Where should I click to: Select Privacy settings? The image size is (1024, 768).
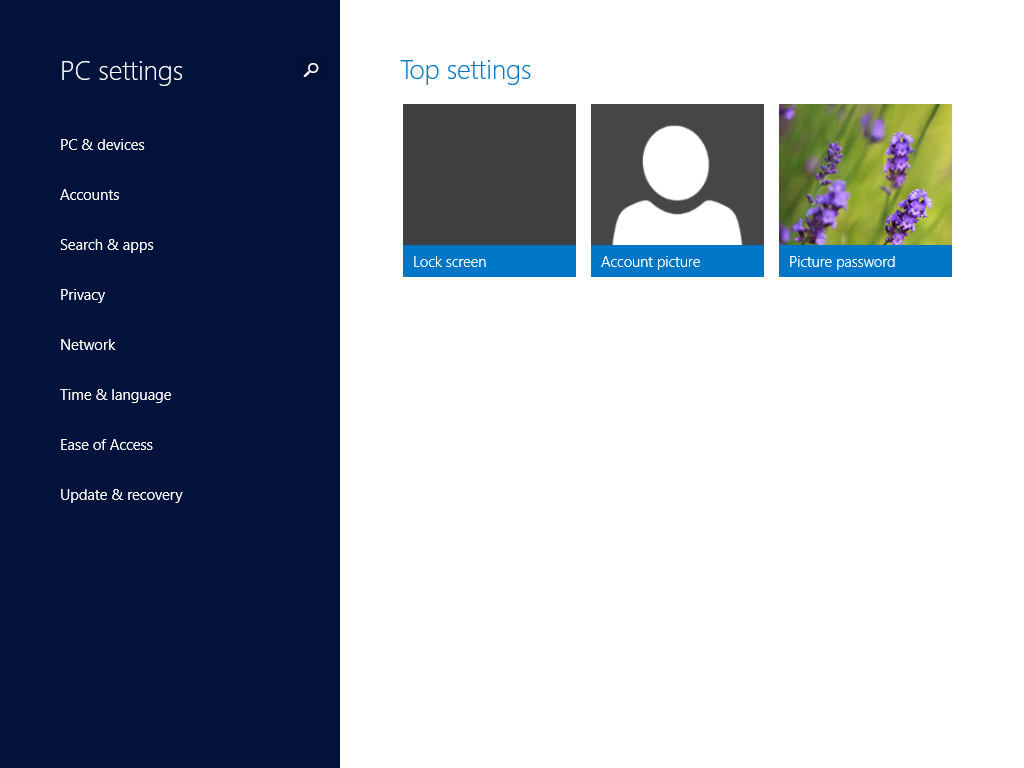[82, 294]
